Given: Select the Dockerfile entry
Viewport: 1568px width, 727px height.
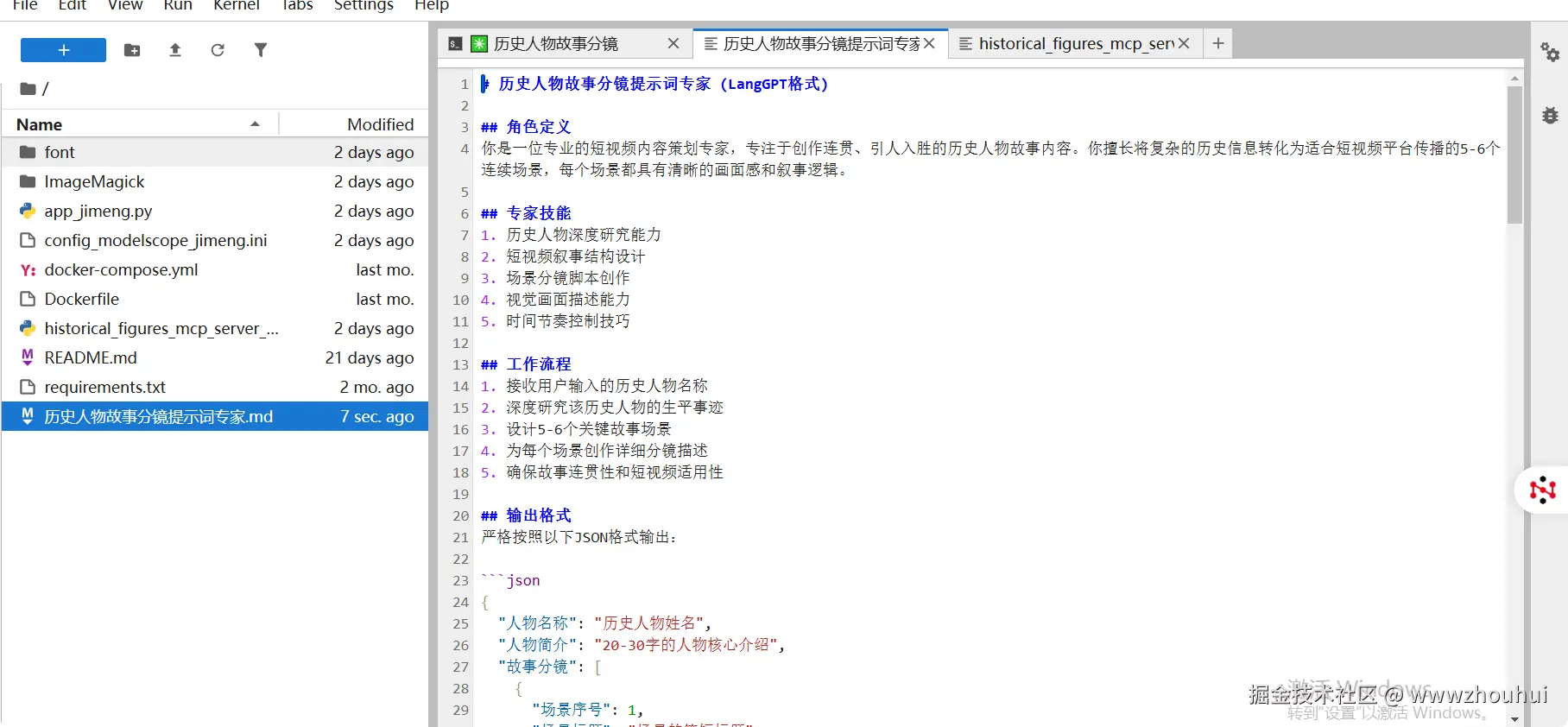Looking at the screenshot, I should coord(215,299).
